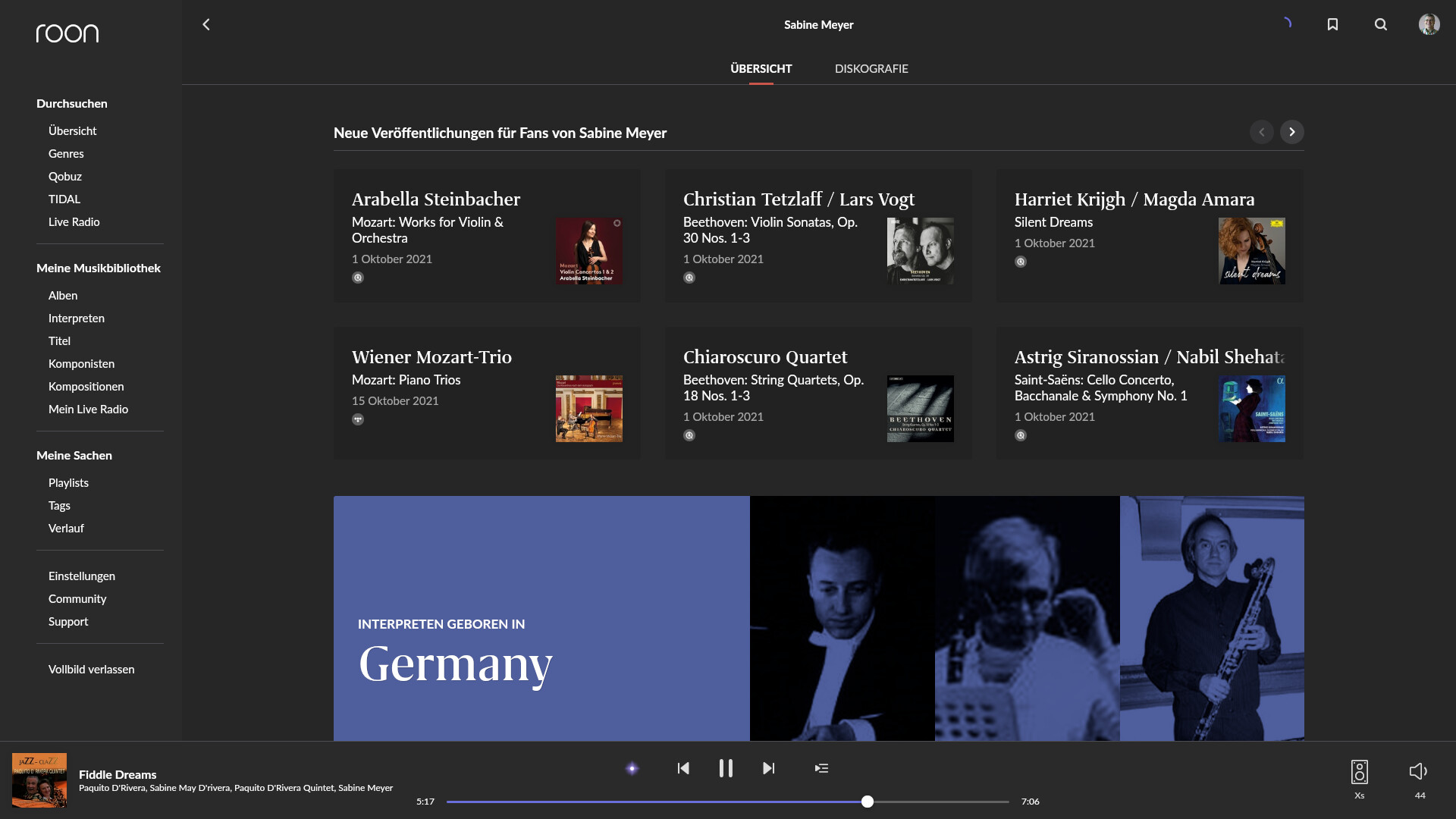Open Germany-born artists banner

pos(819,618)
